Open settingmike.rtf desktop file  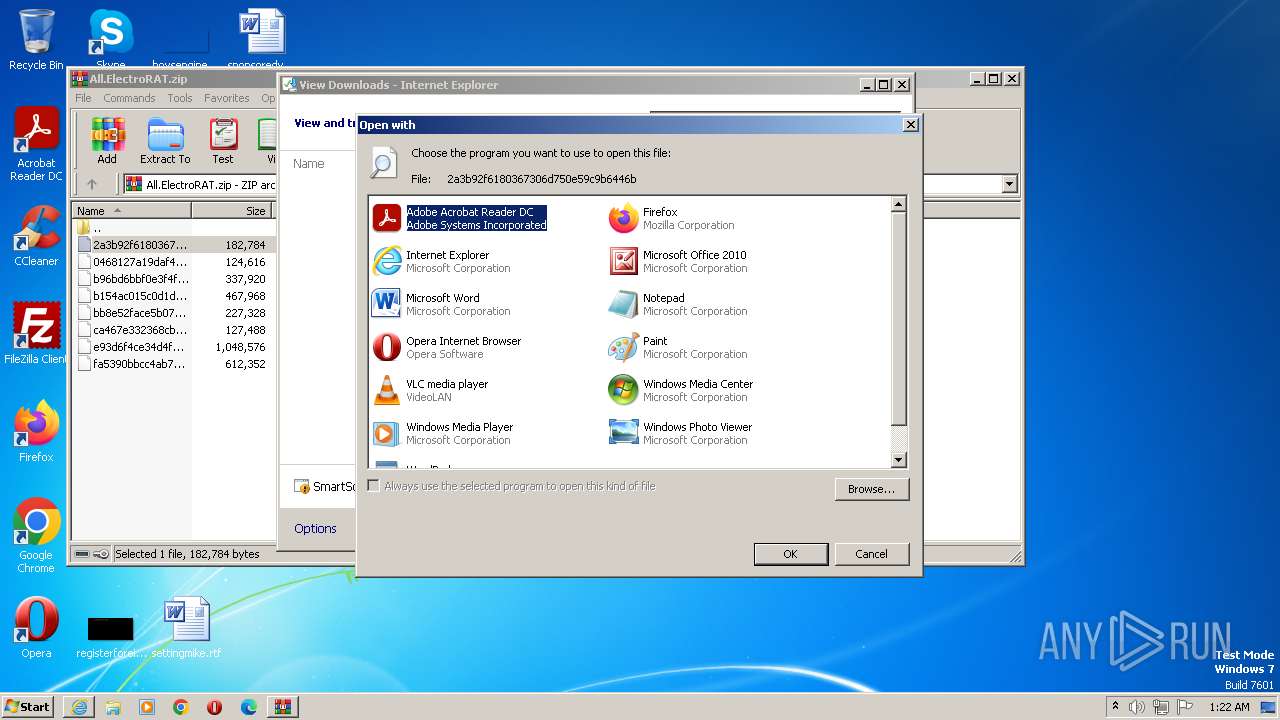click(x=186, y=628)
